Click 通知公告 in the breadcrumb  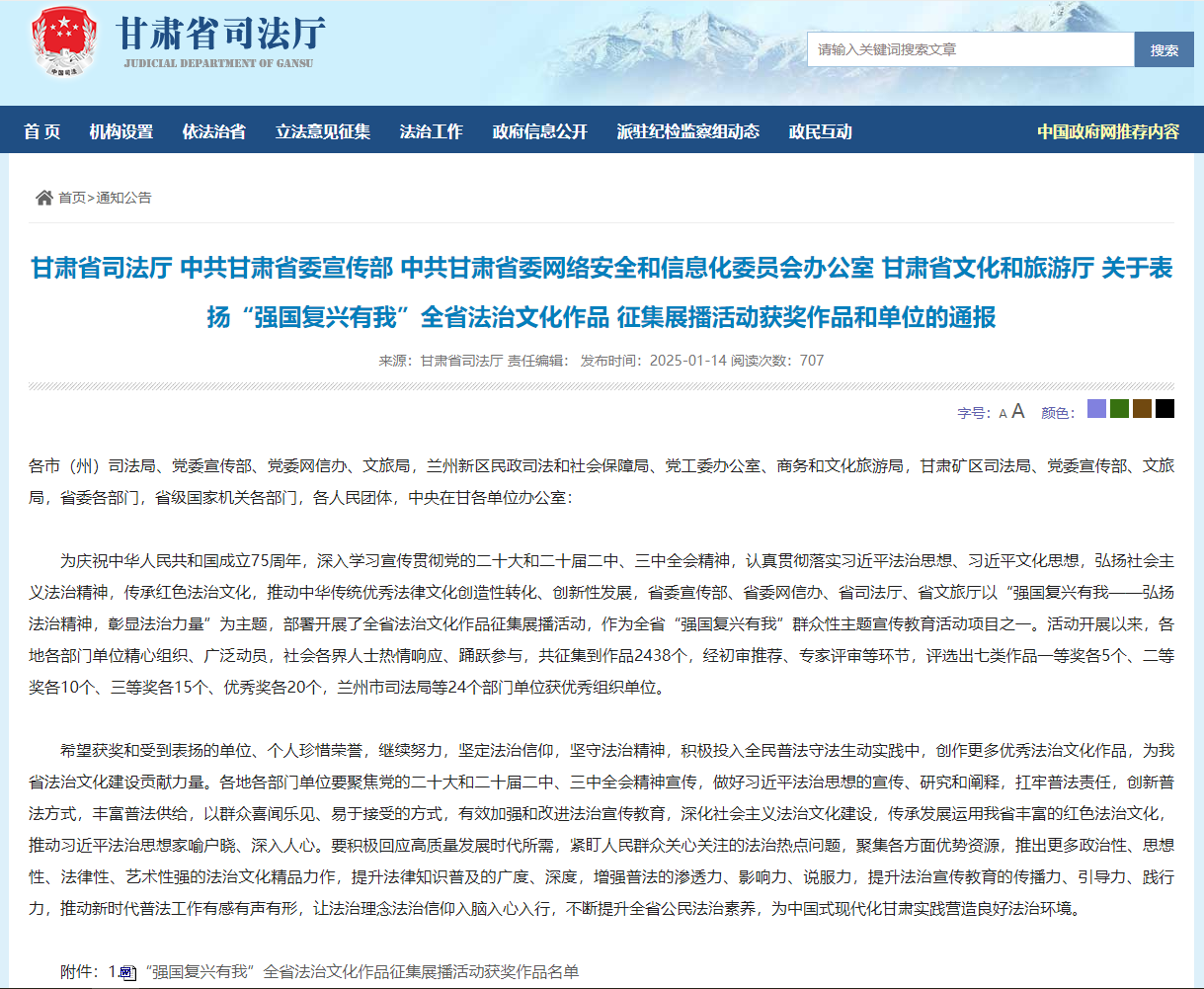tap(123, 198)
